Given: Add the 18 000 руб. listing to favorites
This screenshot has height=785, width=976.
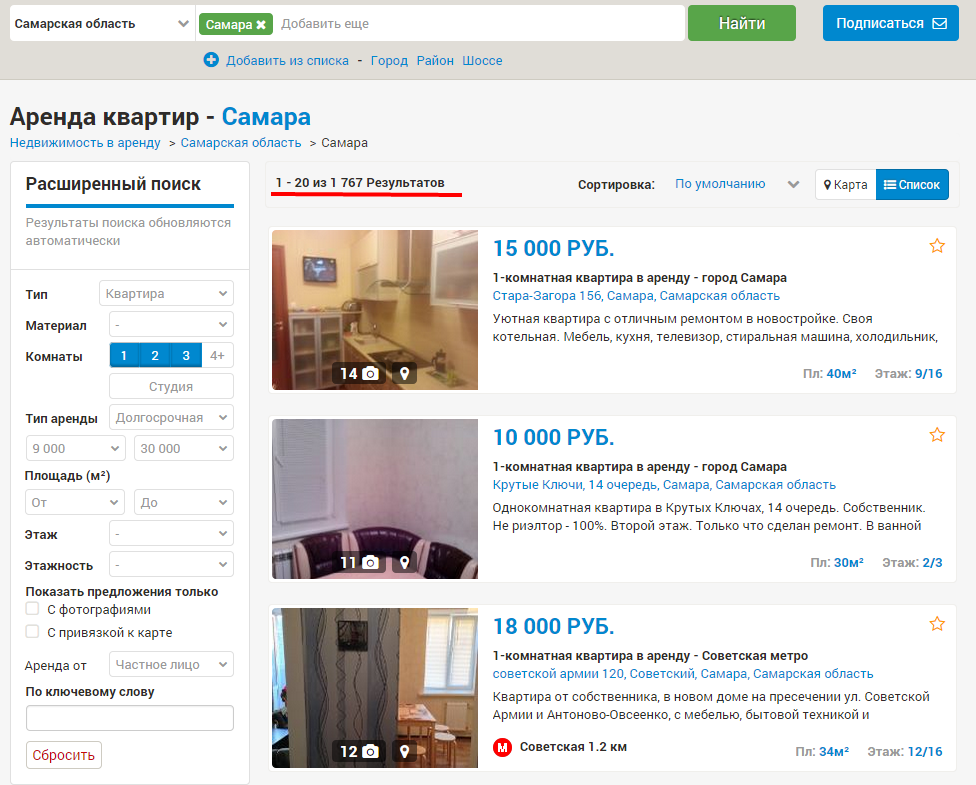Looking at the screenshot, I should [937, 624].
